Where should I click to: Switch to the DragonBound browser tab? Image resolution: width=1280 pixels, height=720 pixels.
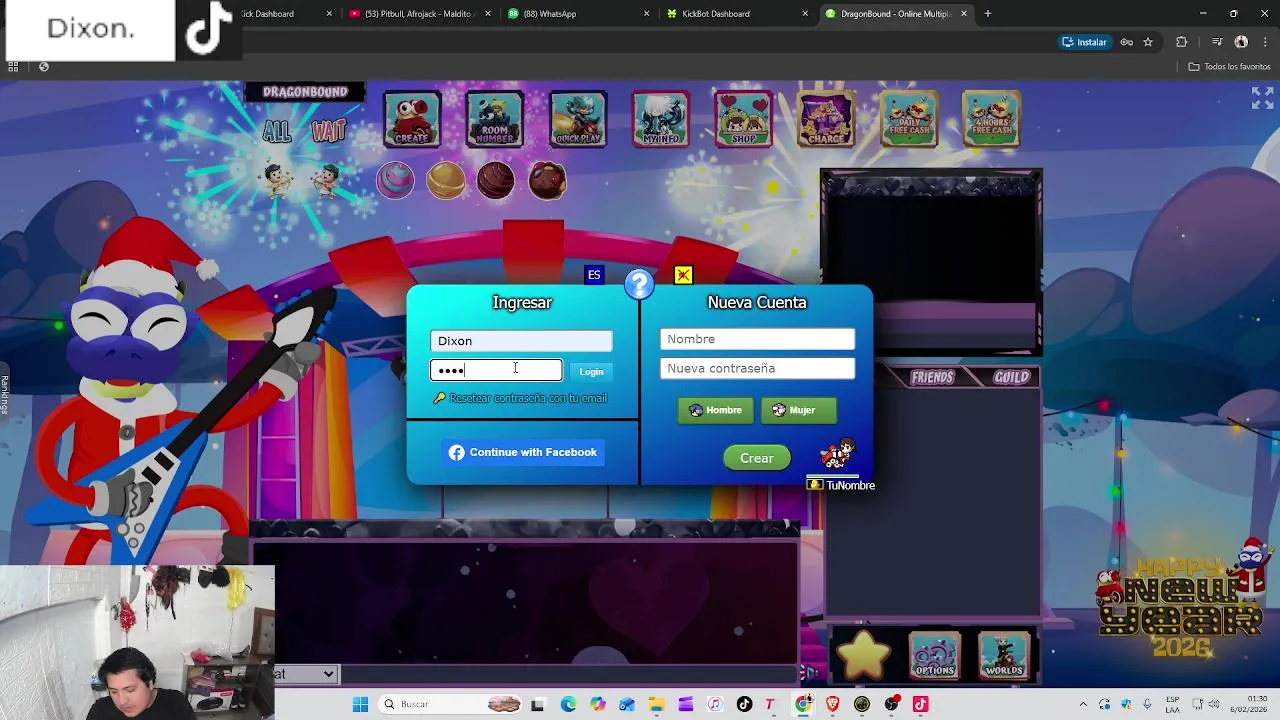[895, 14]
